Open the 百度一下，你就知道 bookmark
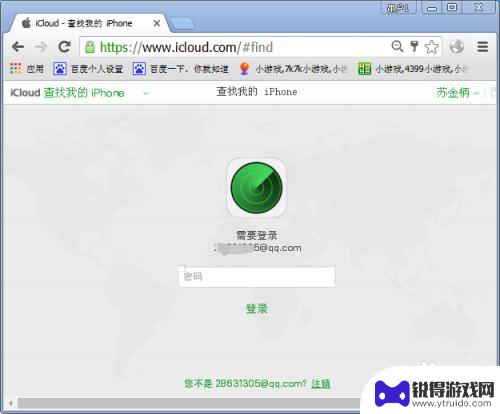 (x=180, y=69)
